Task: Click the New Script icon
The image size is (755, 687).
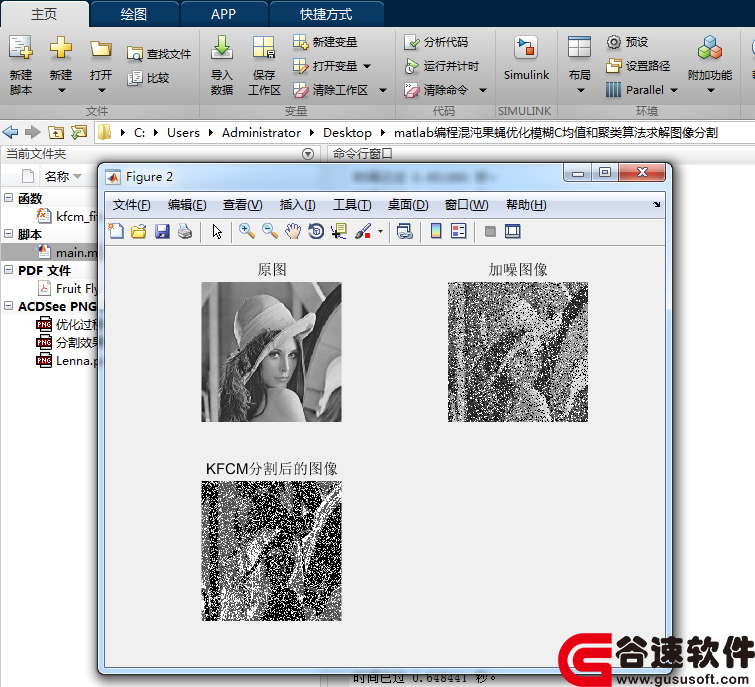Action: (21, 47)
